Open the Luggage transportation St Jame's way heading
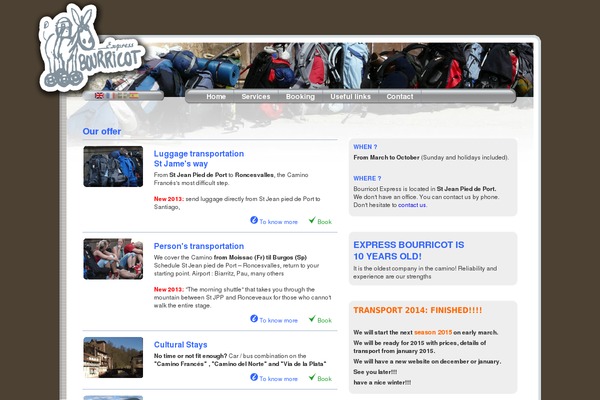This screenshot has width=600, height=400. (199, 159)
